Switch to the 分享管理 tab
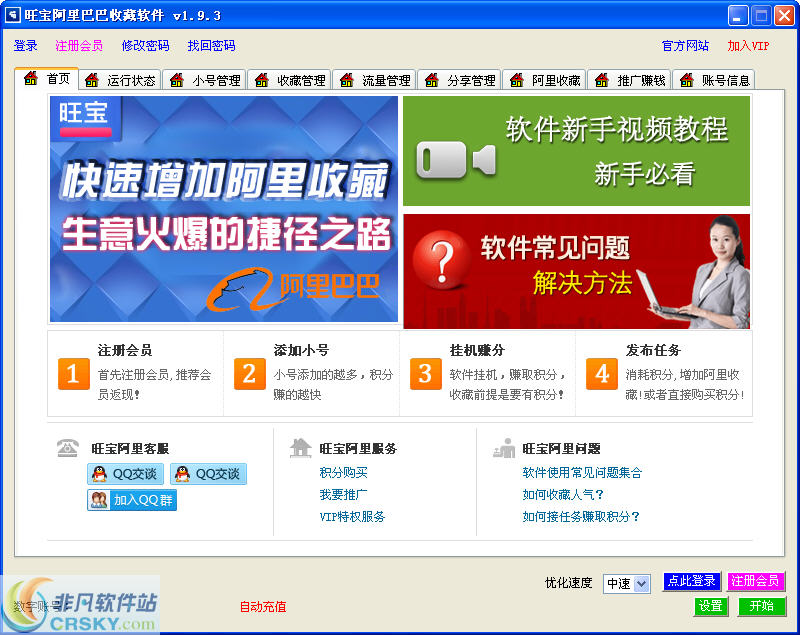The height and width of the screenshot is (635, 800). click(460, 80)
